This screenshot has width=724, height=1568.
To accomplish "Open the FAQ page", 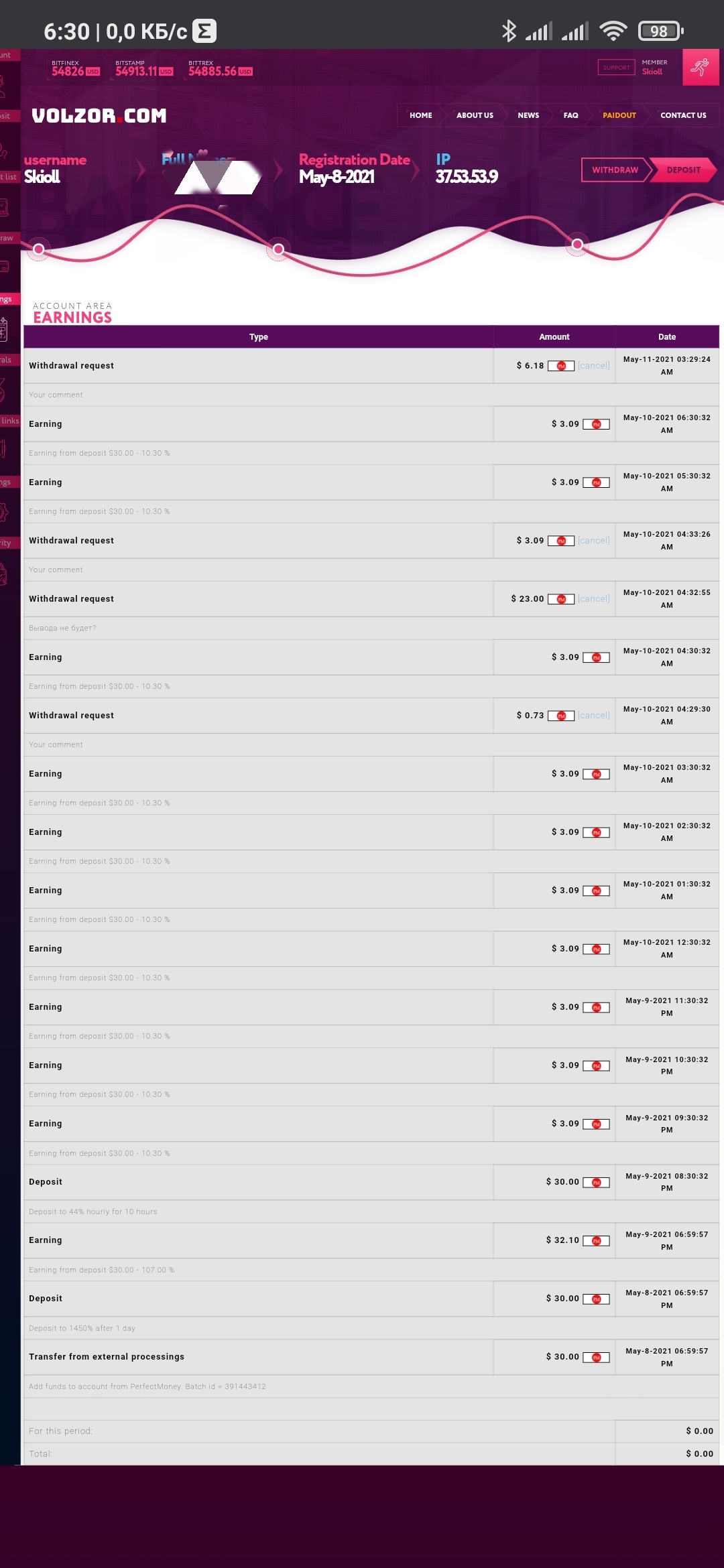I will [x=570, y=115].
